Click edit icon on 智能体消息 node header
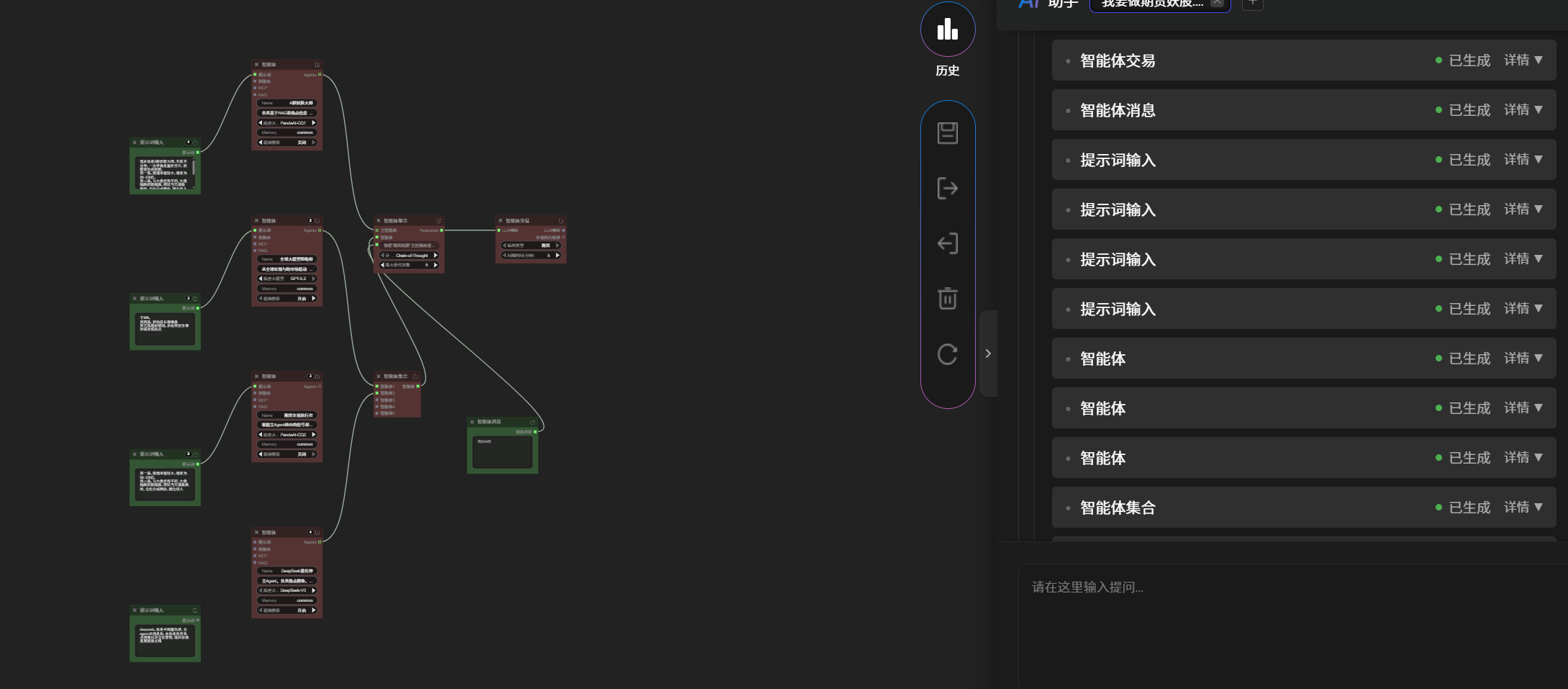 tap(533, 422)
